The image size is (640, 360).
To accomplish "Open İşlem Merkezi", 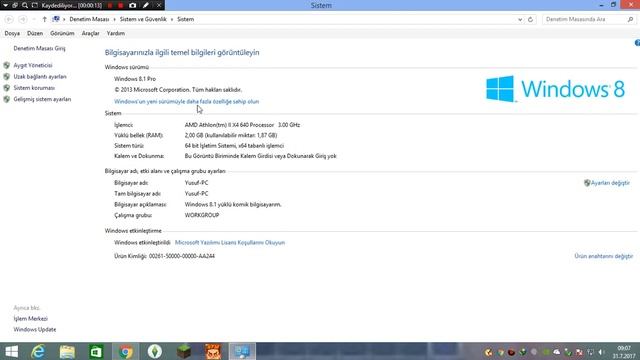I will [31, 318].
